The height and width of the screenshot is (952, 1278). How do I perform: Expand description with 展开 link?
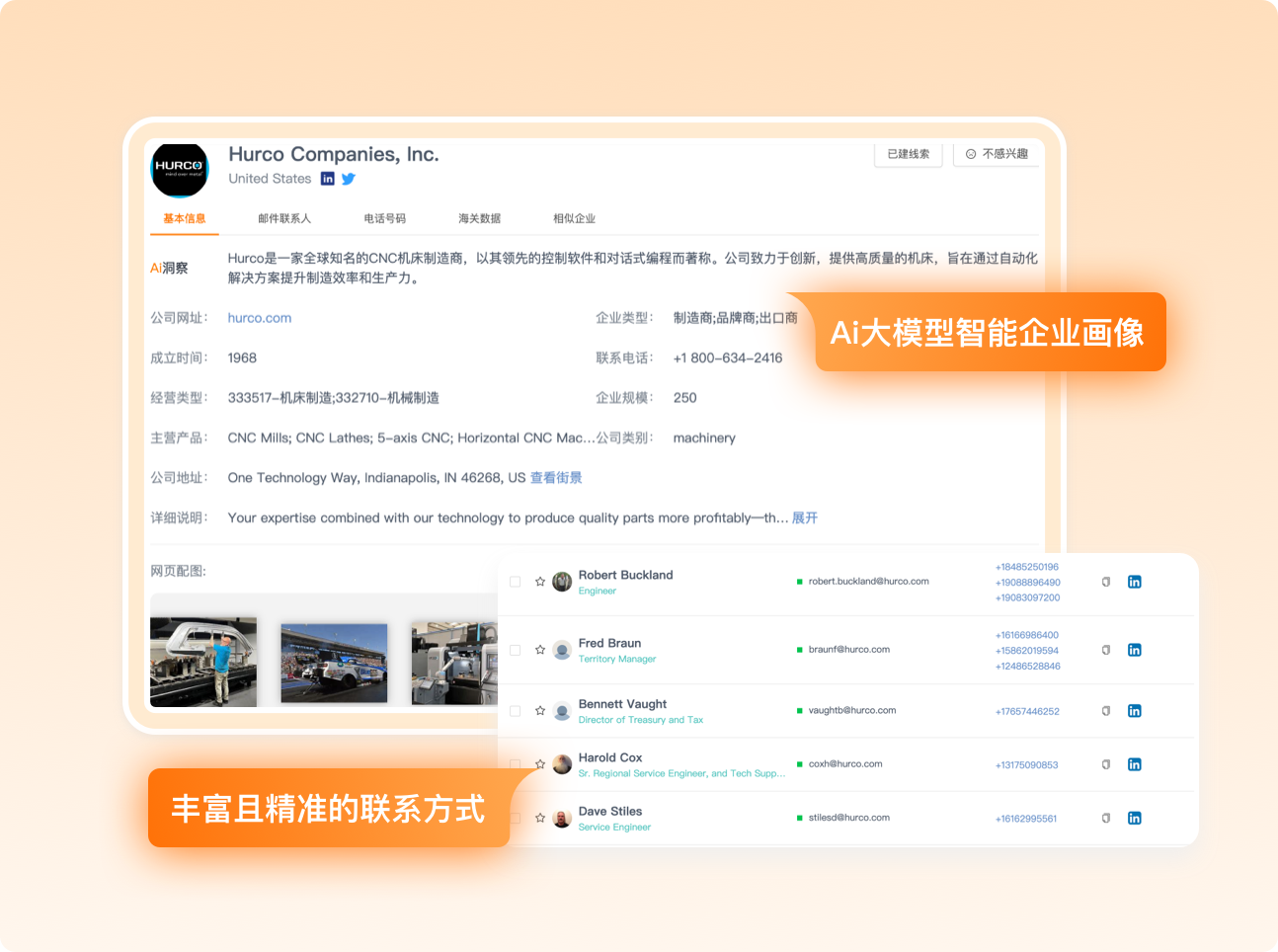click(x=805, y=517)
